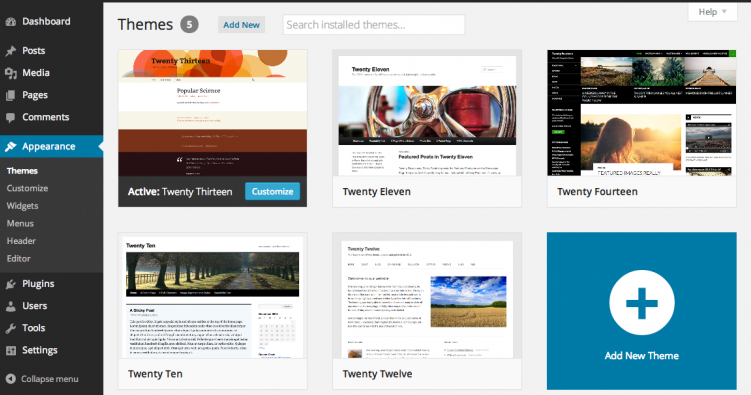The width and height of the screenshot is (751, 395).
Task: Click the plus circle for new theme
Action: pos(642,303)
